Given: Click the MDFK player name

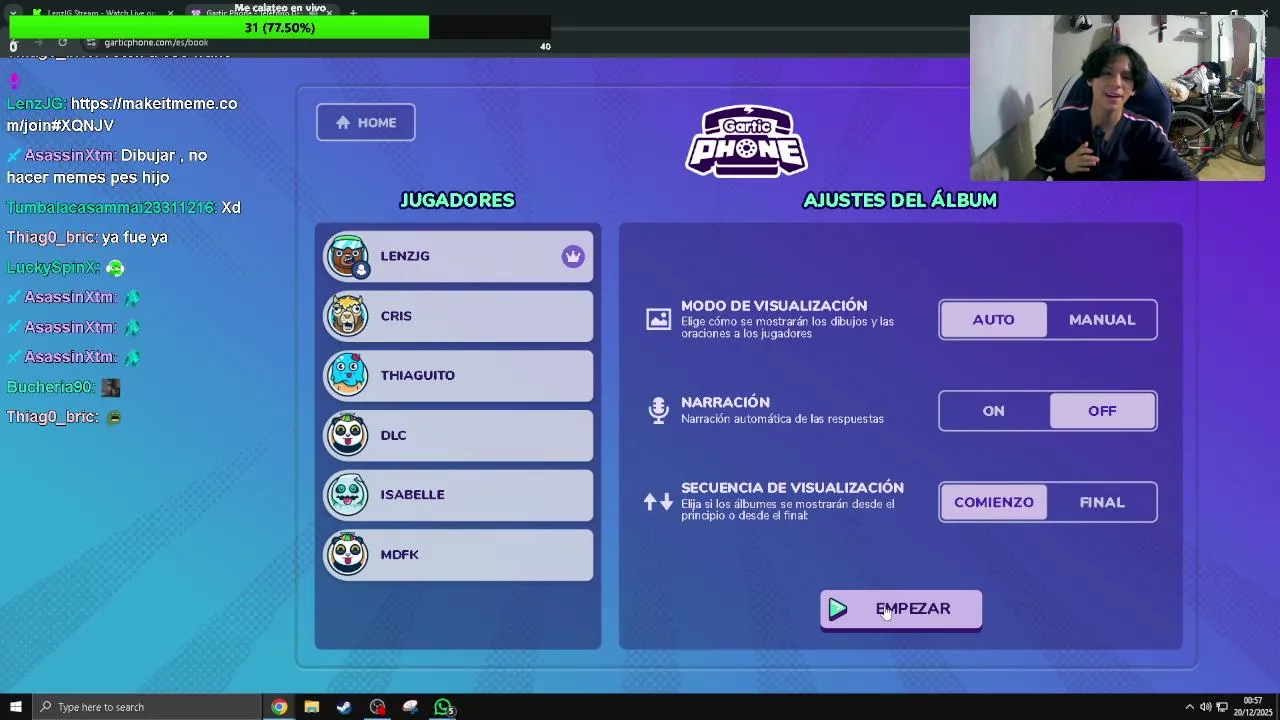Looking at the screenshot, I should (x=399, y=554).
